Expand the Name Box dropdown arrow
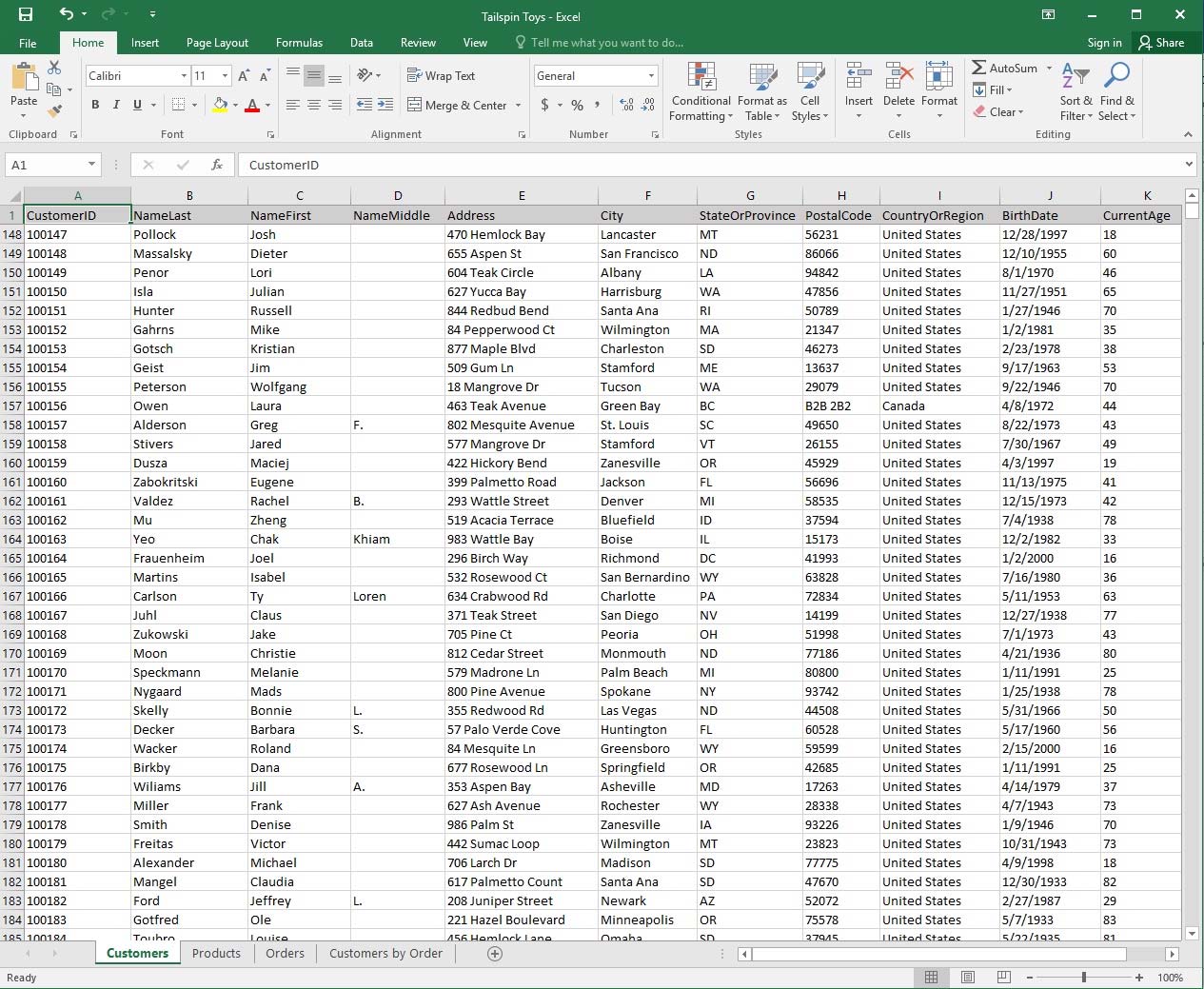 pyautogui.click(x=91, y=165)
